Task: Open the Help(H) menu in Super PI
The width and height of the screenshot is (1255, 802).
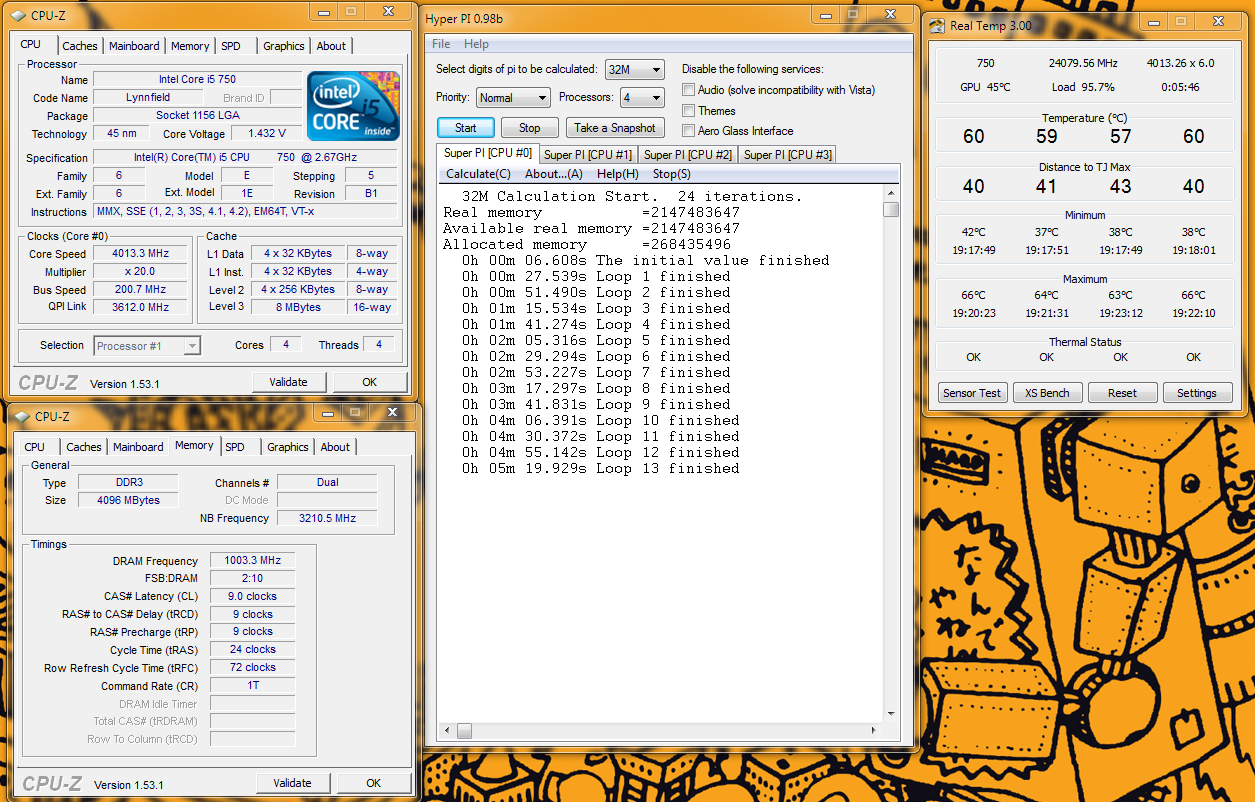Action: [x=618, y=174]
